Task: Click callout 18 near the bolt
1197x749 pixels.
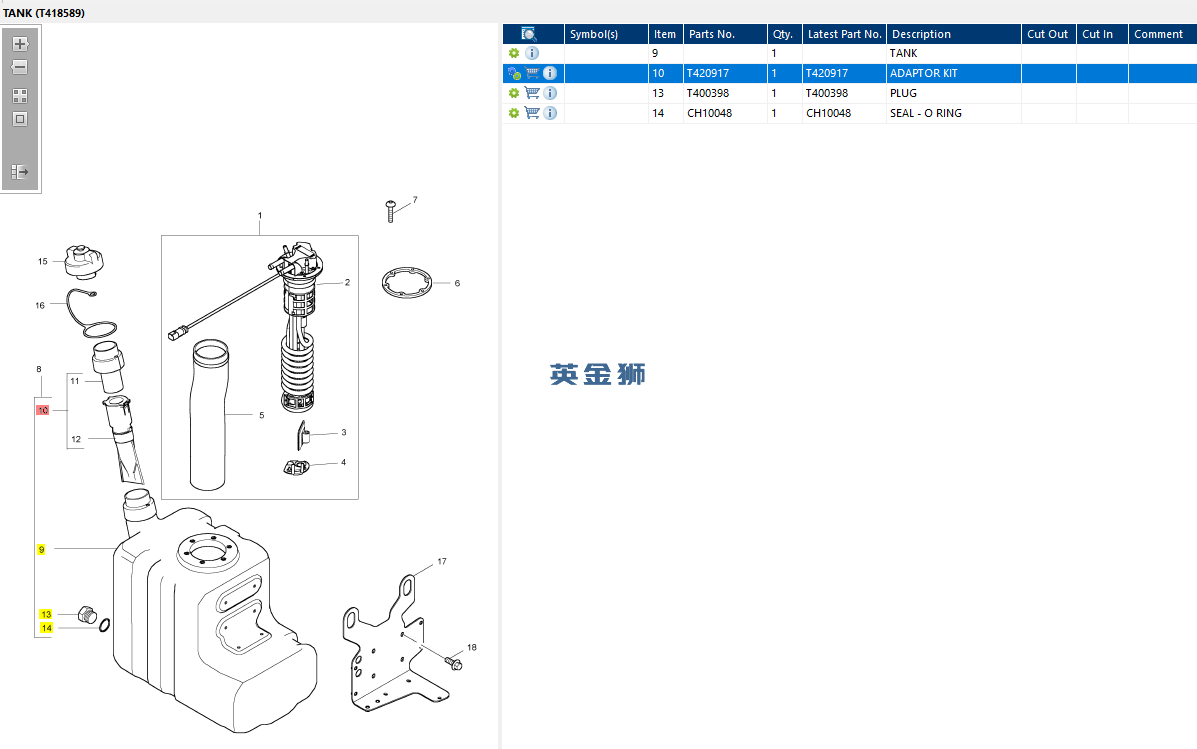Action: [472, 647]
